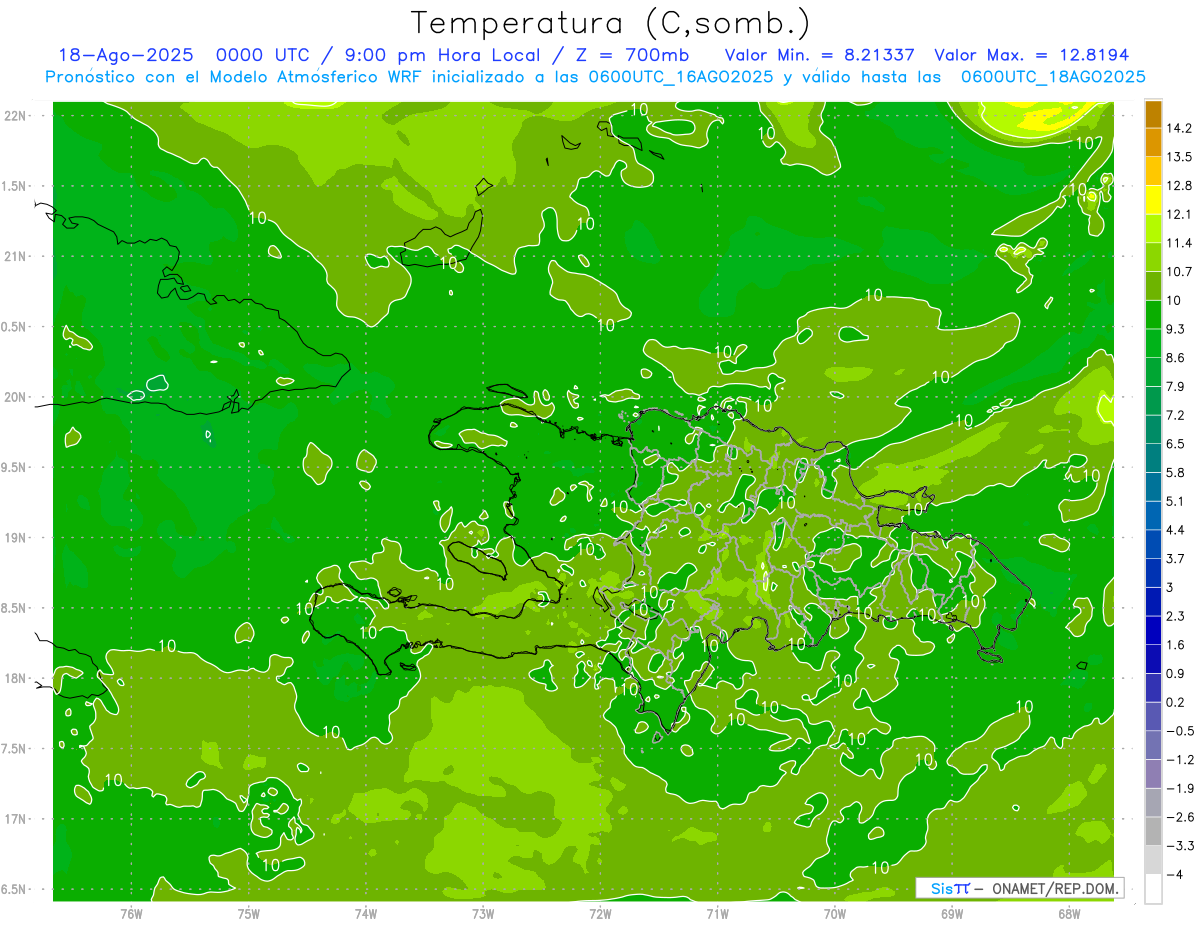
Task: Click the 4.4 colorbar value
Action: pyautogui.click(x=1175, y=530)
